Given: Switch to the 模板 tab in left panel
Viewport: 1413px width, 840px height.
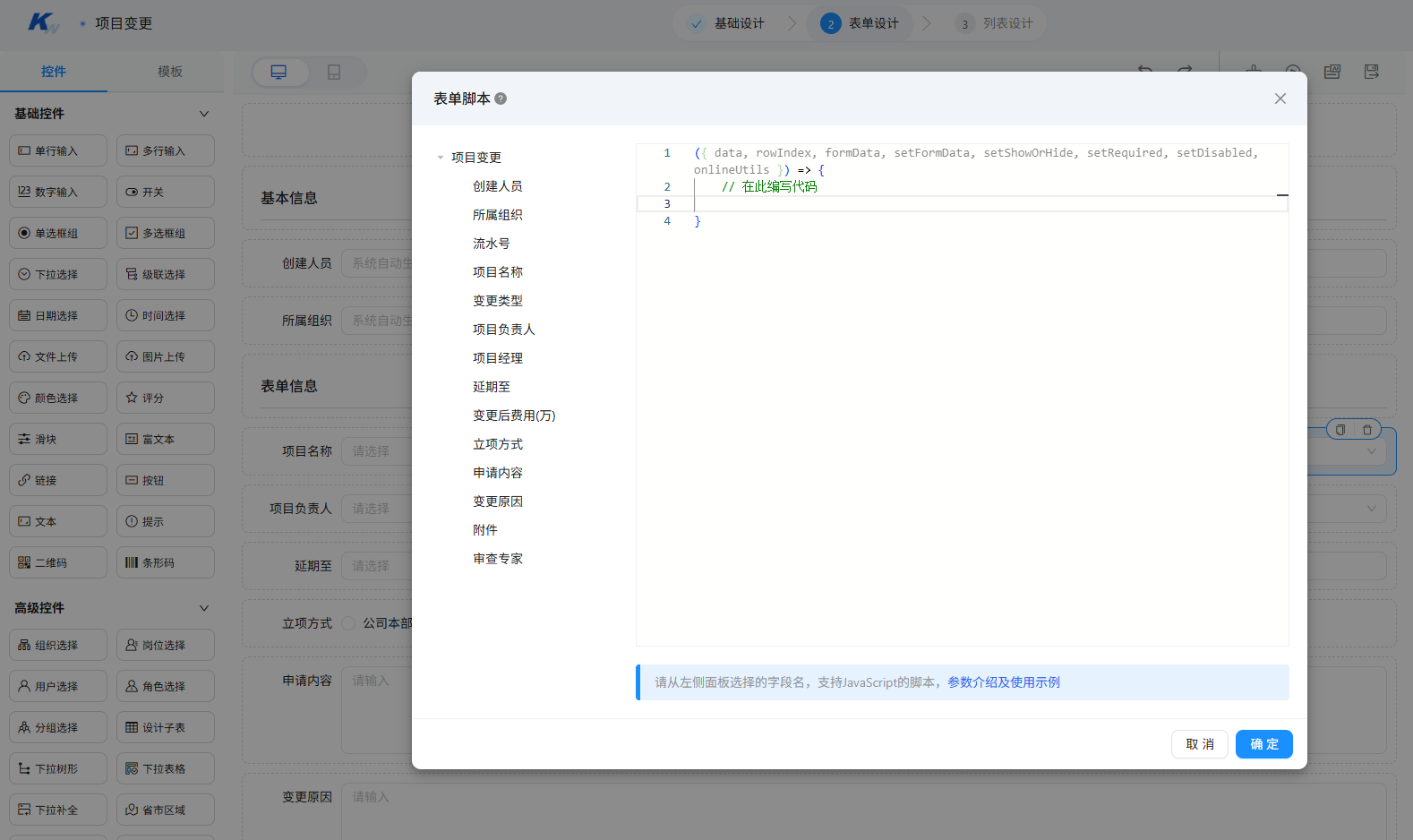Looking at the screenshot, I should (170, 72).
